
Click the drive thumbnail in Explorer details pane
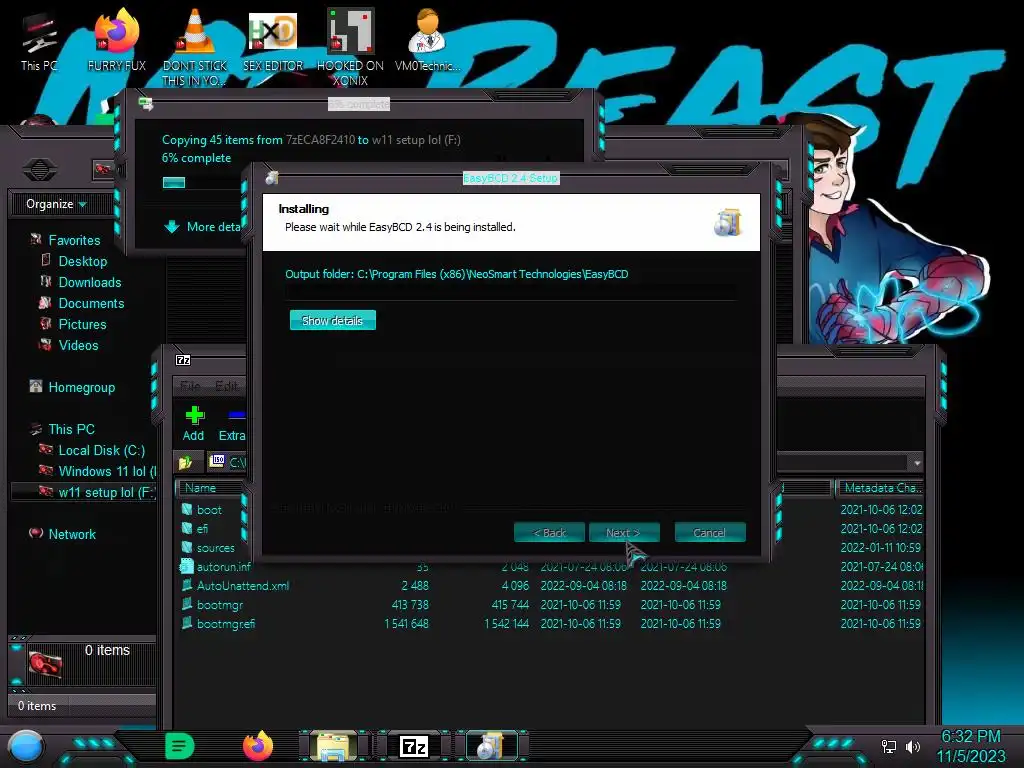(x=46, y=665)
